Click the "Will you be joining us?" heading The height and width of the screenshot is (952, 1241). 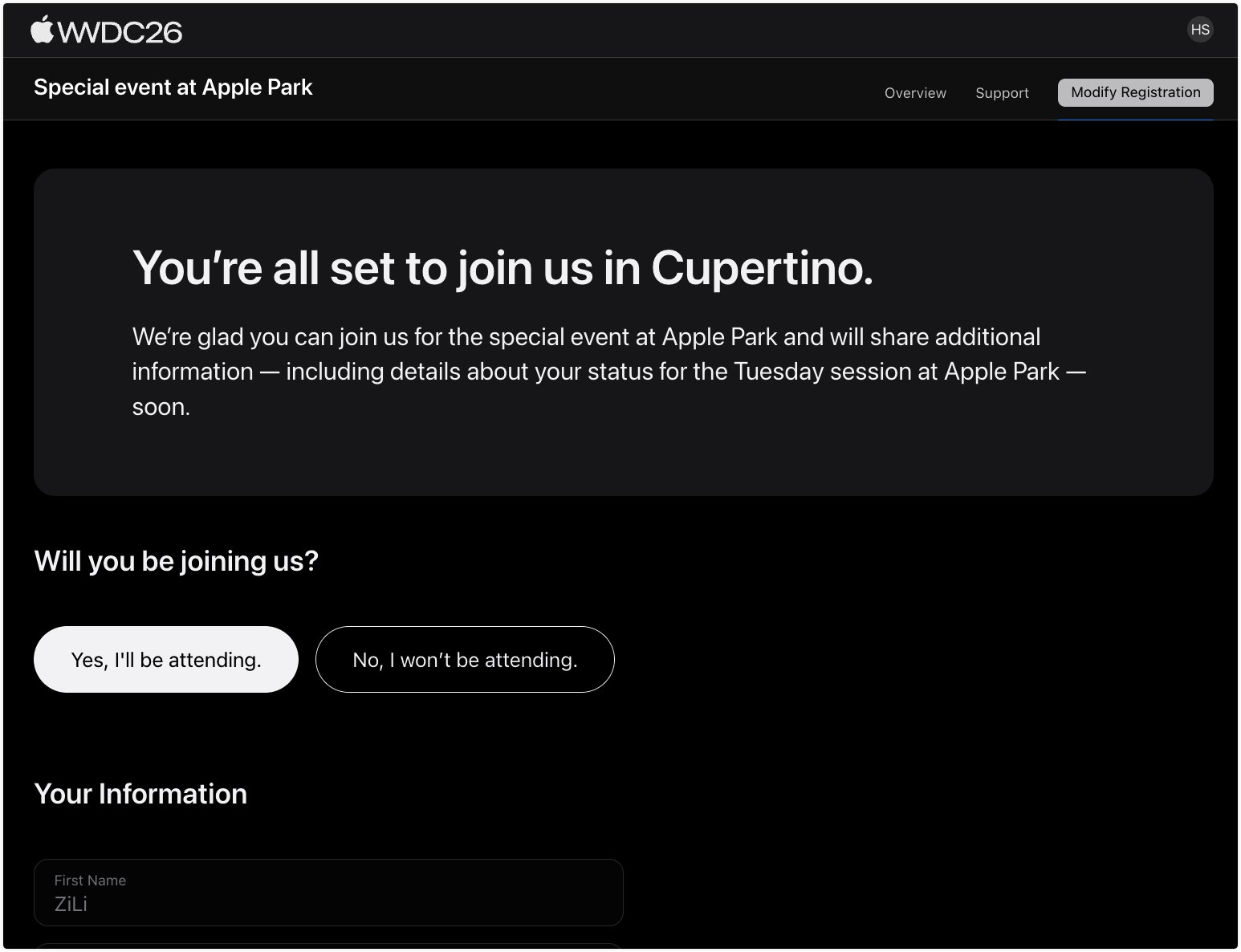point(177,560)
